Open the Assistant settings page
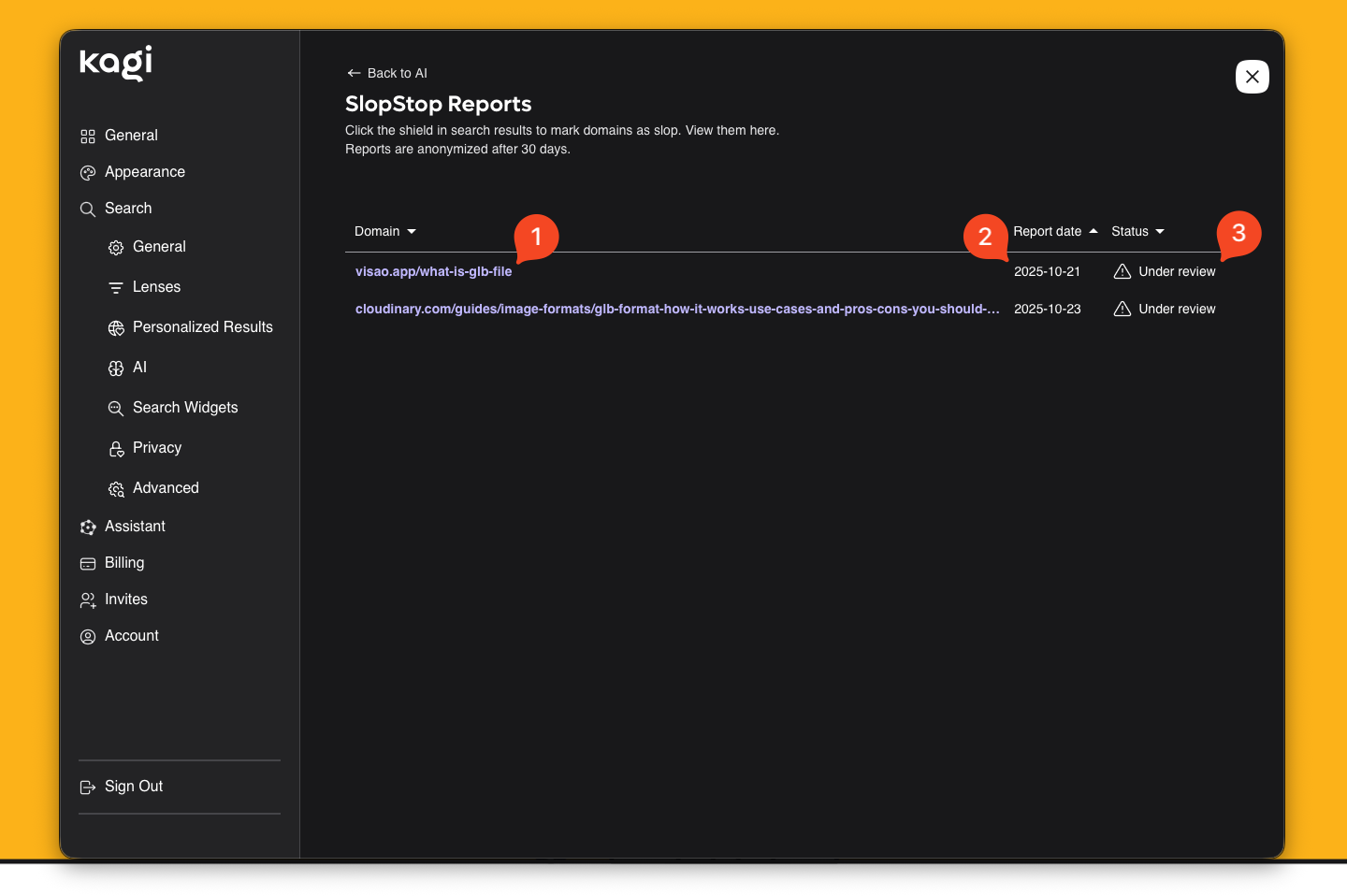The image size is (1347, 896). [x=135, y=527]
